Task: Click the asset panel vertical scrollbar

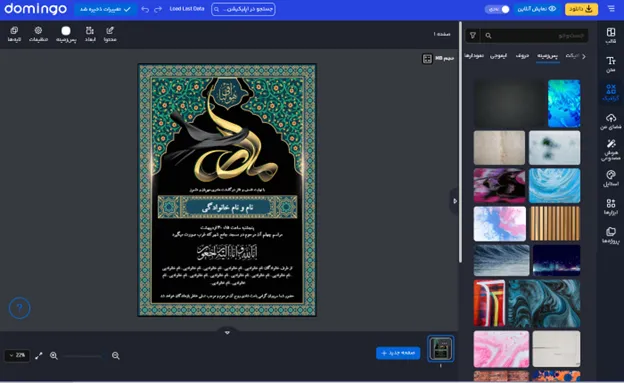Action: pyautogui.click(x=460, y=143)
